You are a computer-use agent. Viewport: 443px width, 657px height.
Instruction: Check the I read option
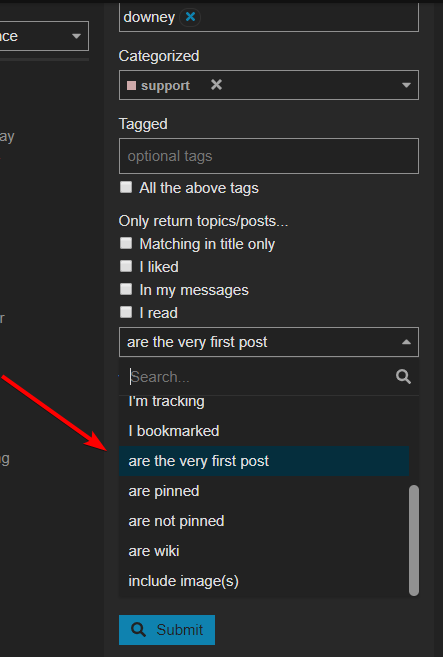click(126, 312)
